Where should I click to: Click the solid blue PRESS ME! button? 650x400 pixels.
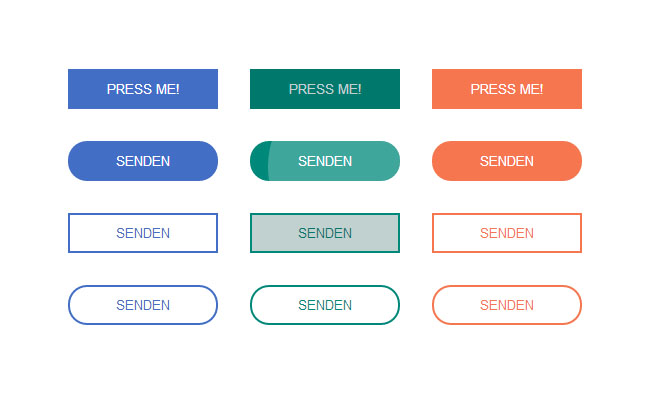point(143,89)
